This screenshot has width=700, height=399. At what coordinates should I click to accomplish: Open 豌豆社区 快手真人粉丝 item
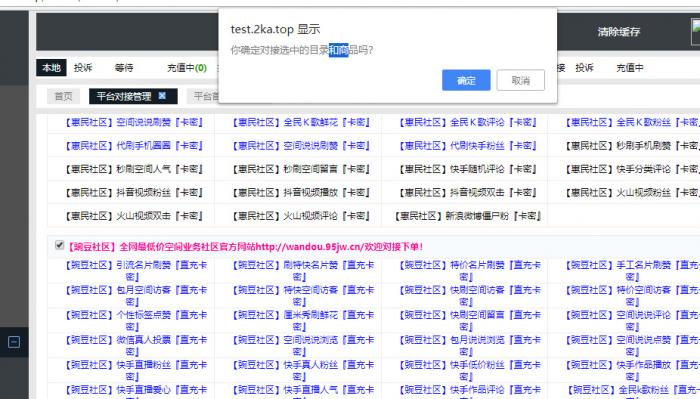303,370
